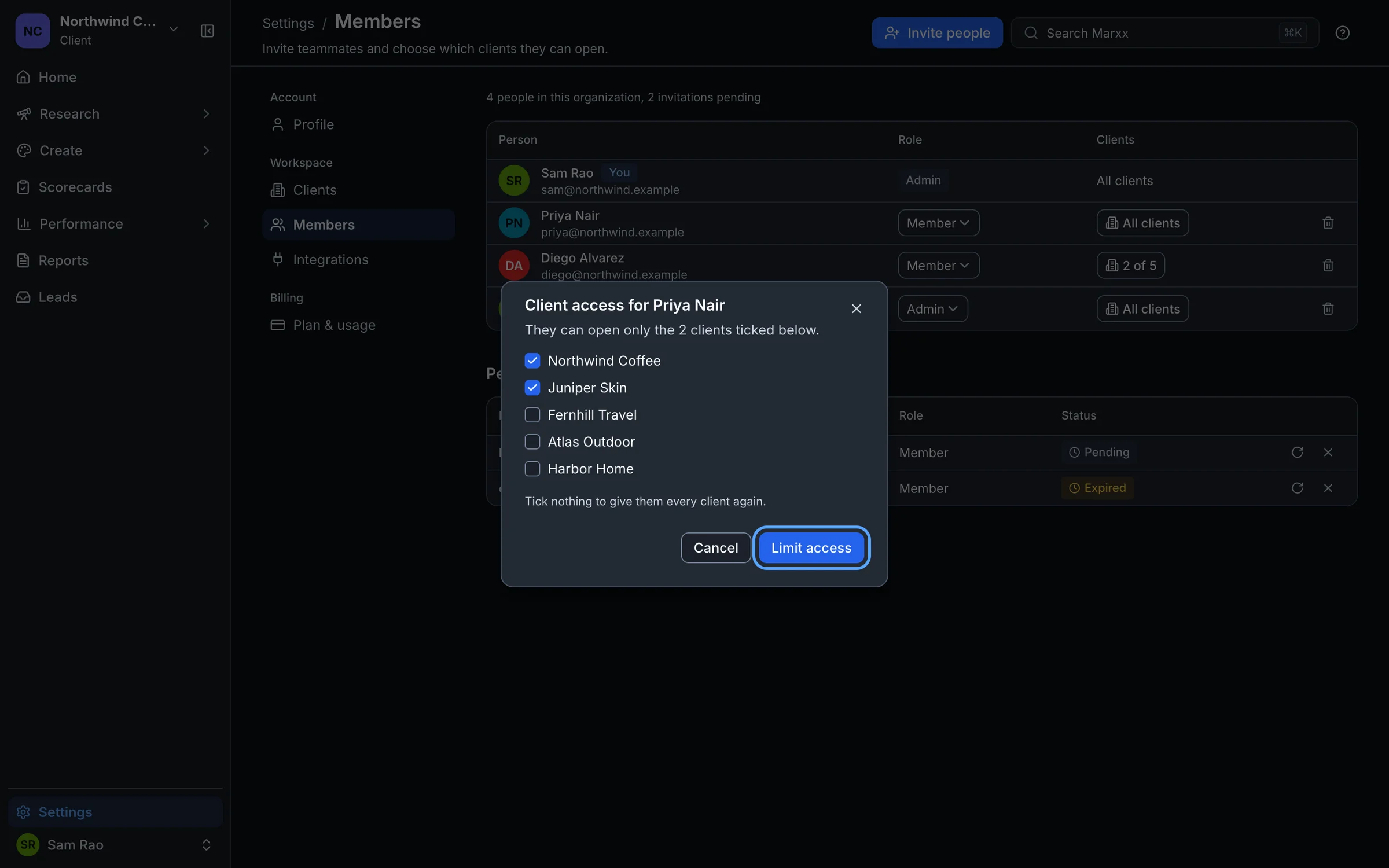This screenshot has width=1389, height=868.
Task: Click the Invite people button
Action: 937,33
